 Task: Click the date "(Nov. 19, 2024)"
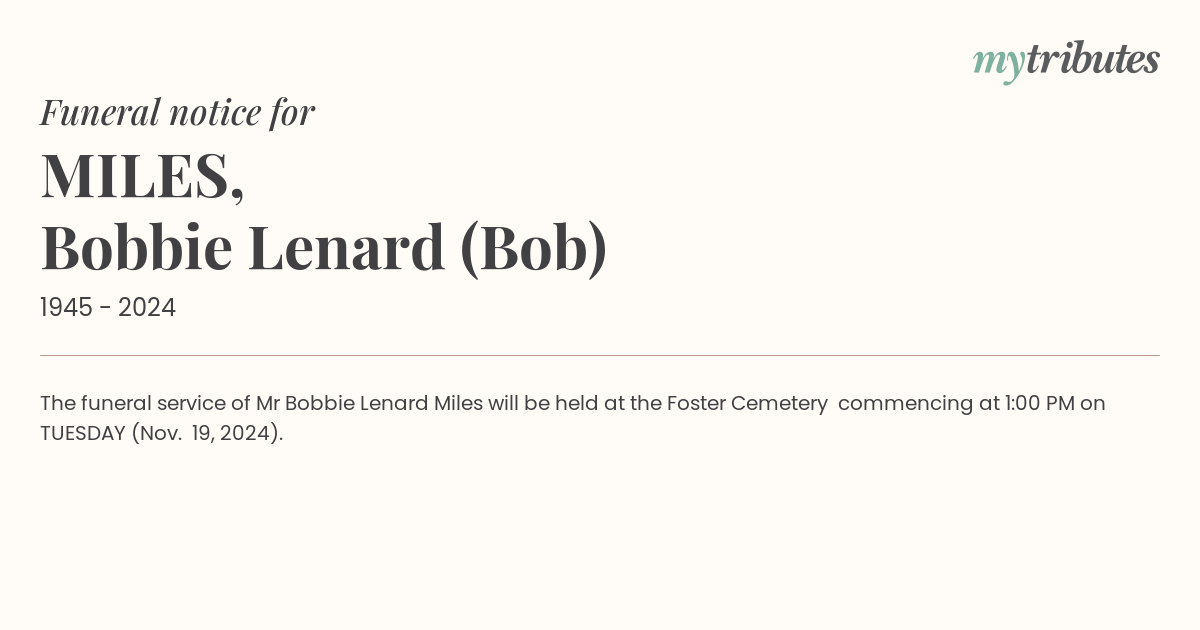tap(207, 435)
